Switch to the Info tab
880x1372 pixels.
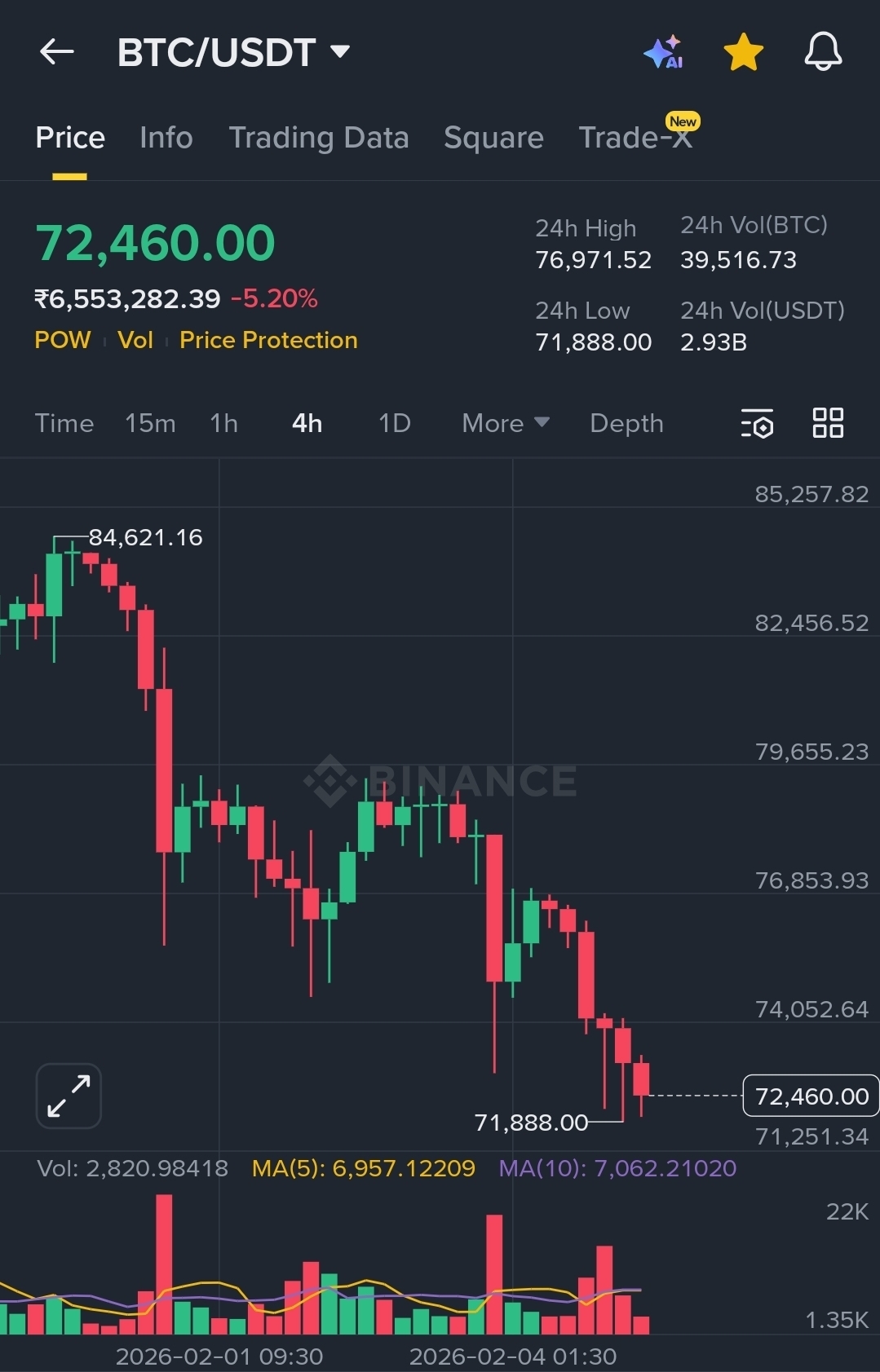(x=166, y=138)
